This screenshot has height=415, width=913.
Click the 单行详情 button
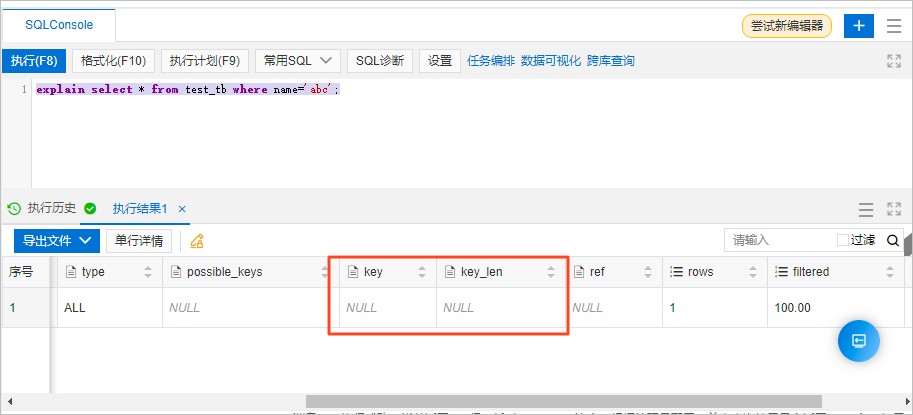tap(139, 241)
